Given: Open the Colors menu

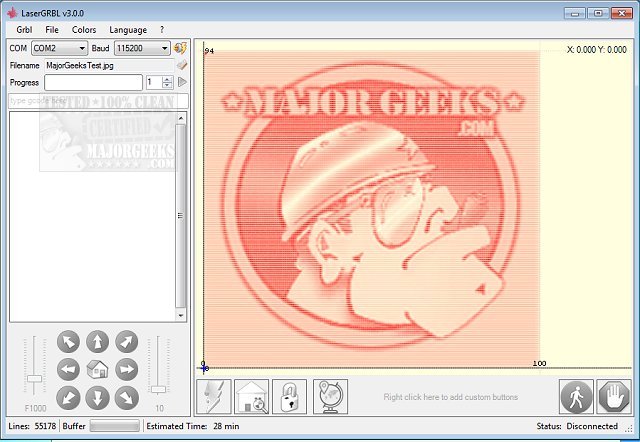Looking at the screenshot, I should [x=84, y=30].
